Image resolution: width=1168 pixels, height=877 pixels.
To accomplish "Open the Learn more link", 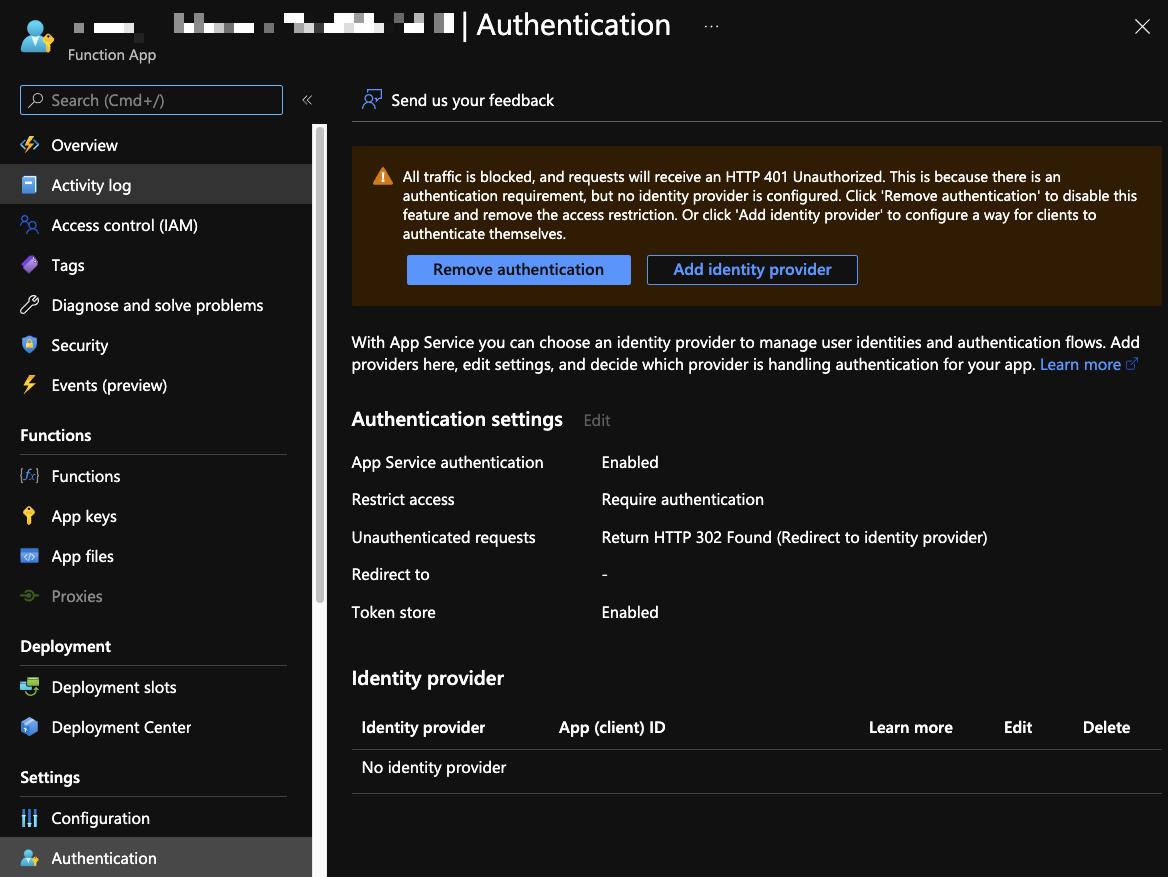I will click(x=1081, y=364).
